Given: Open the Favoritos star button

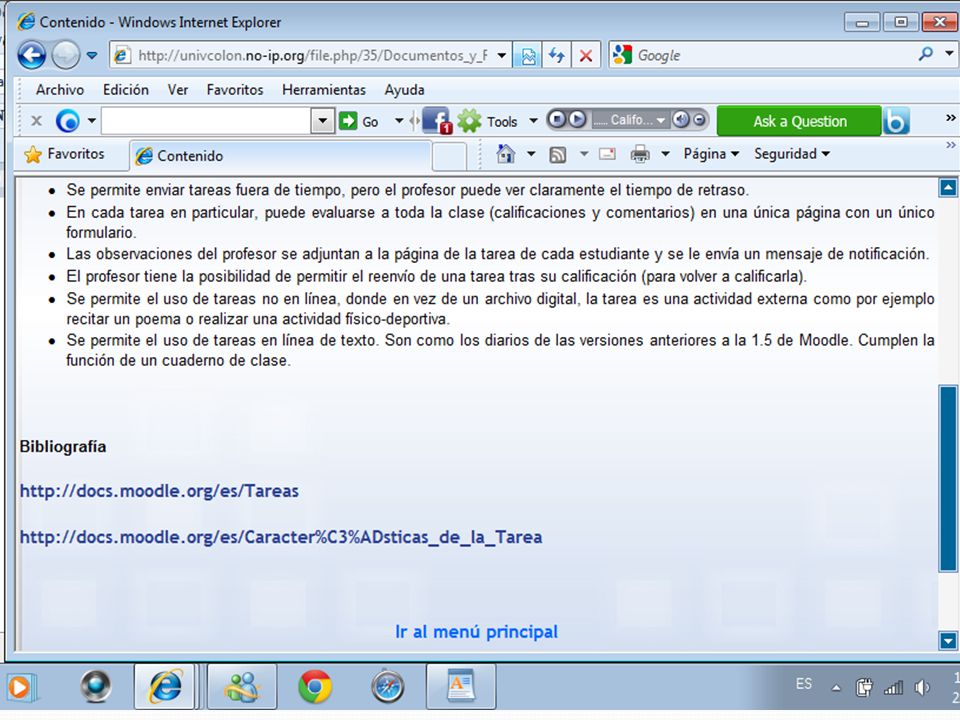Looking at the screenshot, I should point(64,154).
